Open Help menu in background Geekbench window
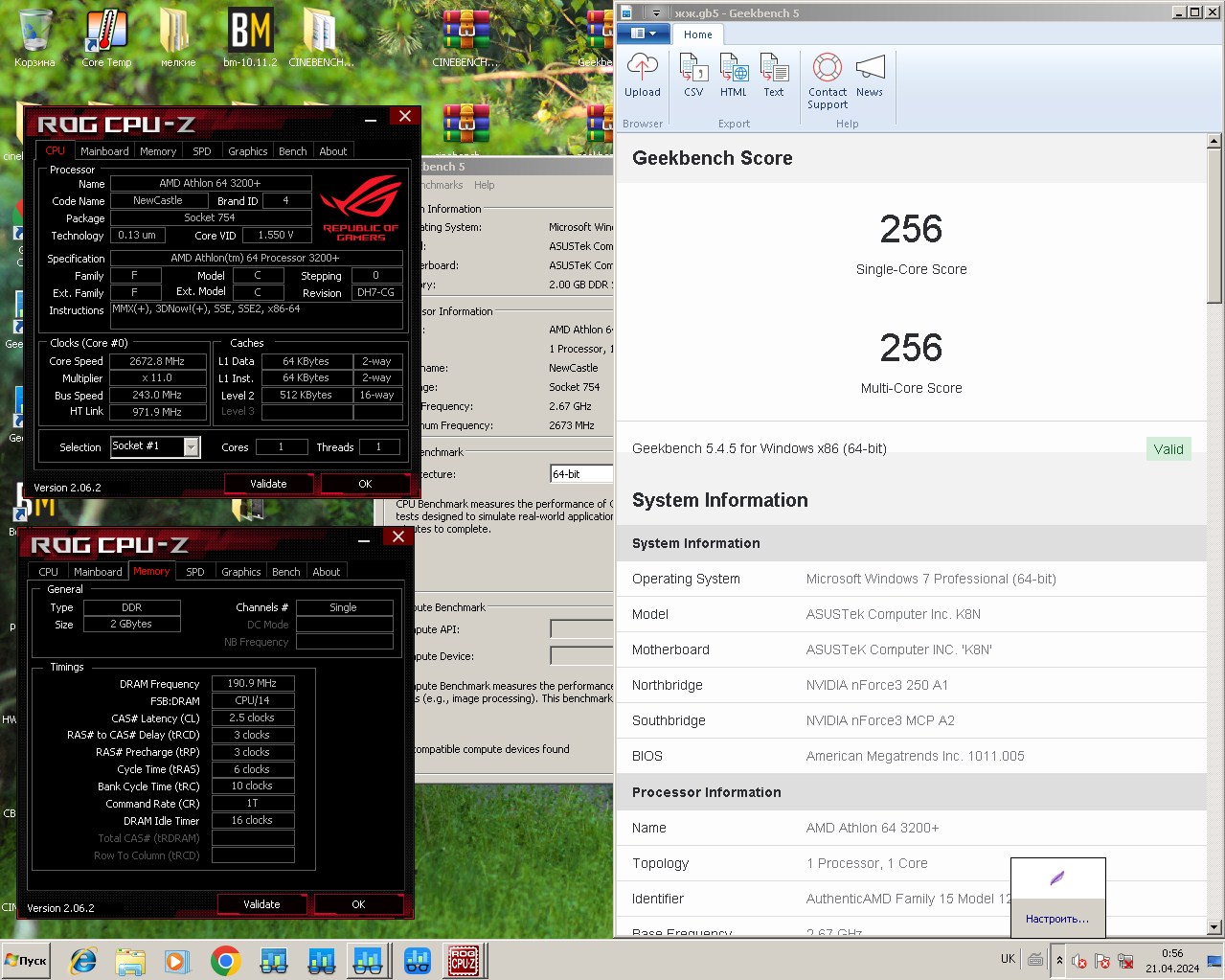 [484, 185]
